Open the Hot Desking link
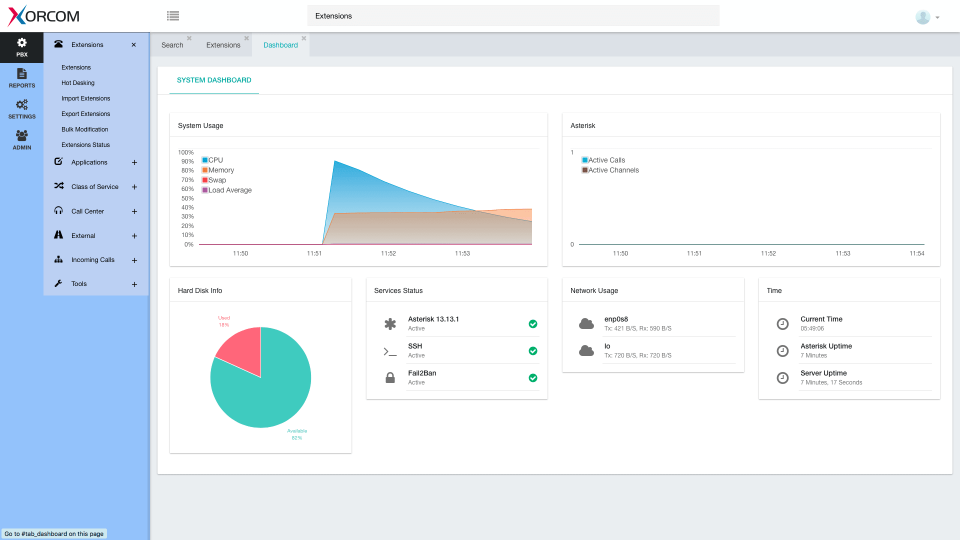This screenshot has width=960, height=540. click(x=78, y=83)
